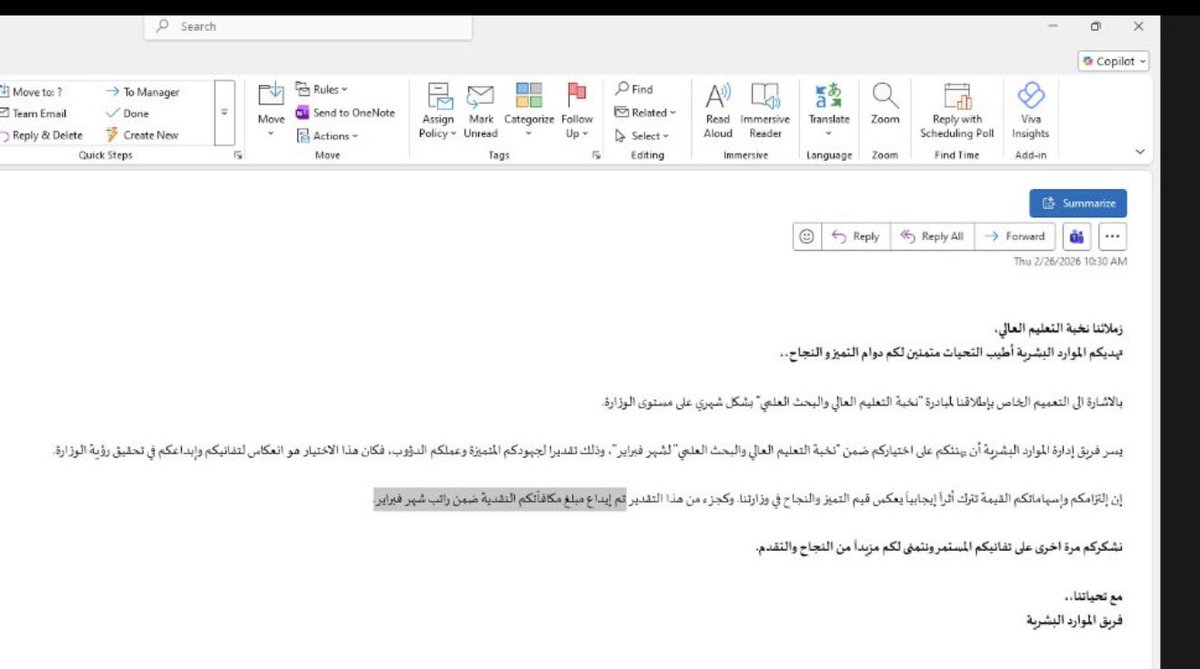This screenshot has height=669, width=1200.
Task: Share to Teams icon
Action: tap(1077, 236)
